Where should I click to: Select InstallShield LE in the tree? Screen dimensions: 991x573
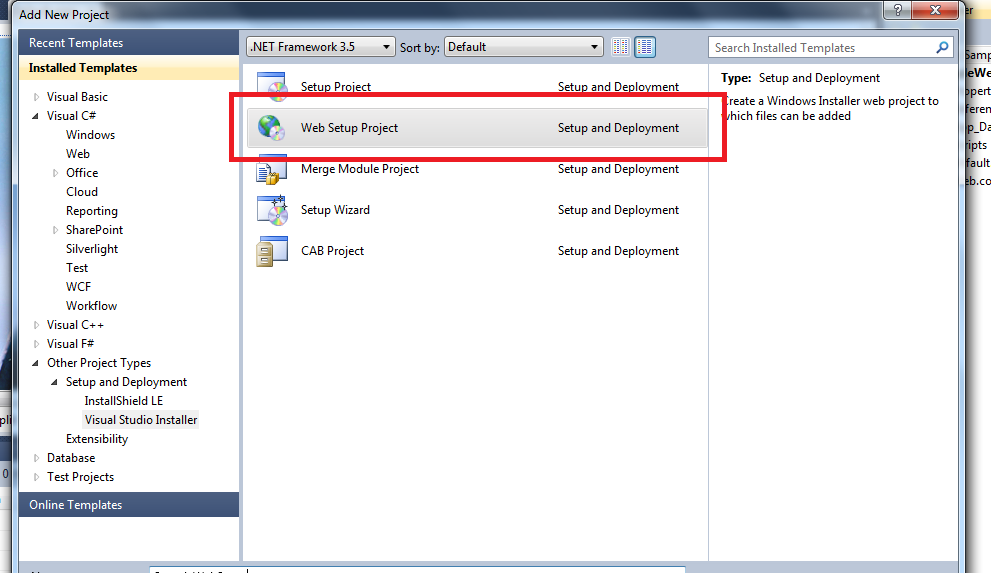(124, 401)
